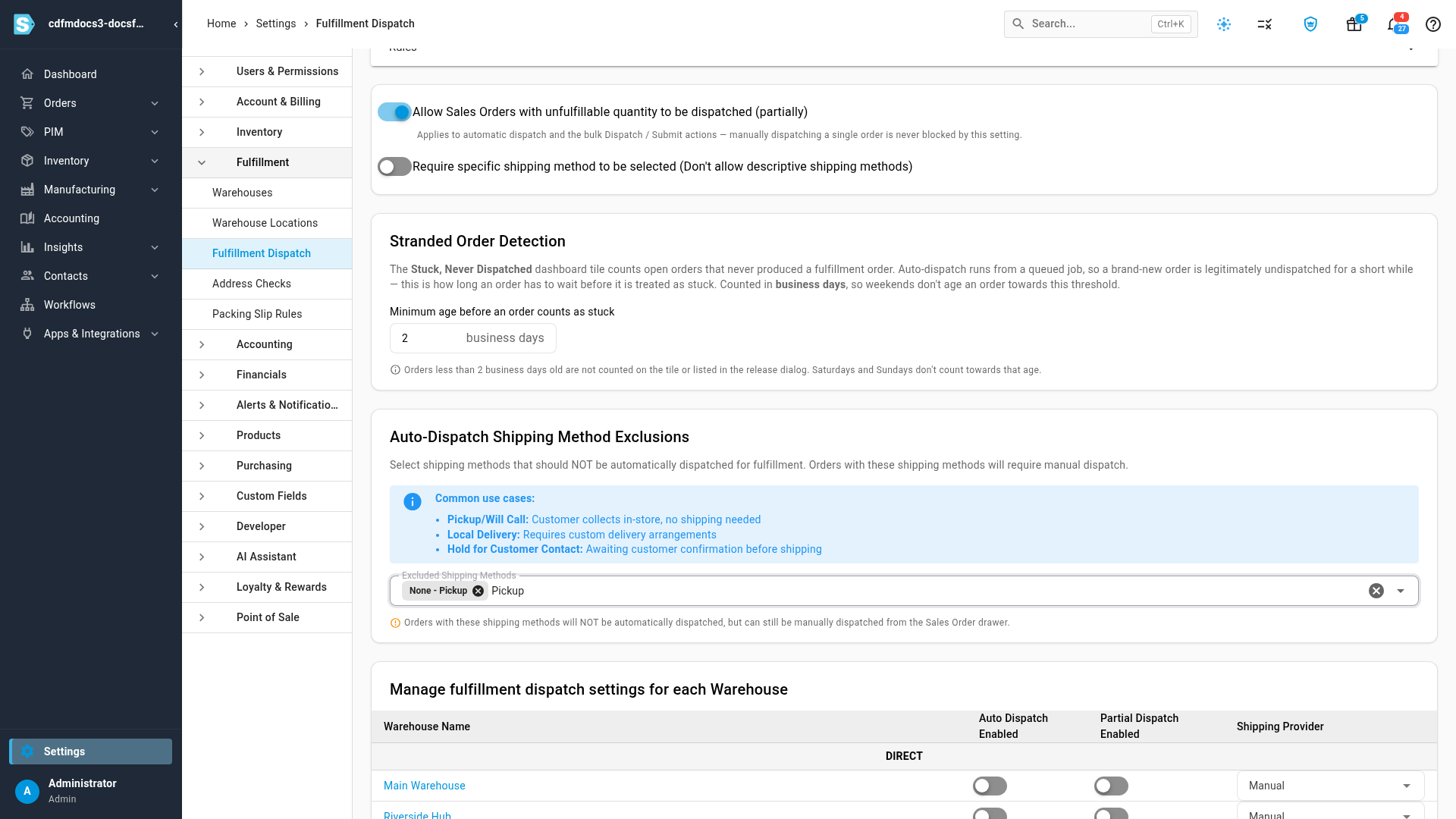
Task: Expand the Point of Sale settings section
Action: pos(267,617)
